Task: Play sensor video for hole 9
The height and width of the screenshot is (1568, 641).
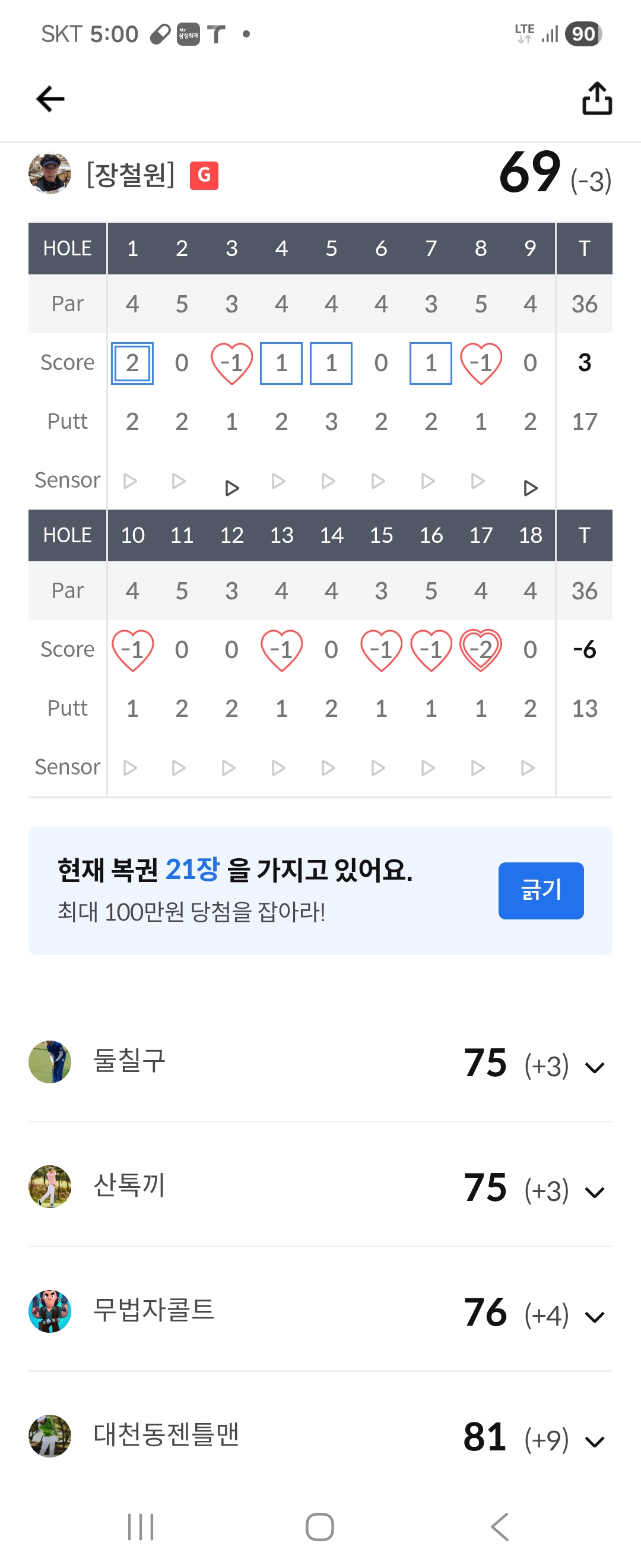Action: (x=531, y=488)
